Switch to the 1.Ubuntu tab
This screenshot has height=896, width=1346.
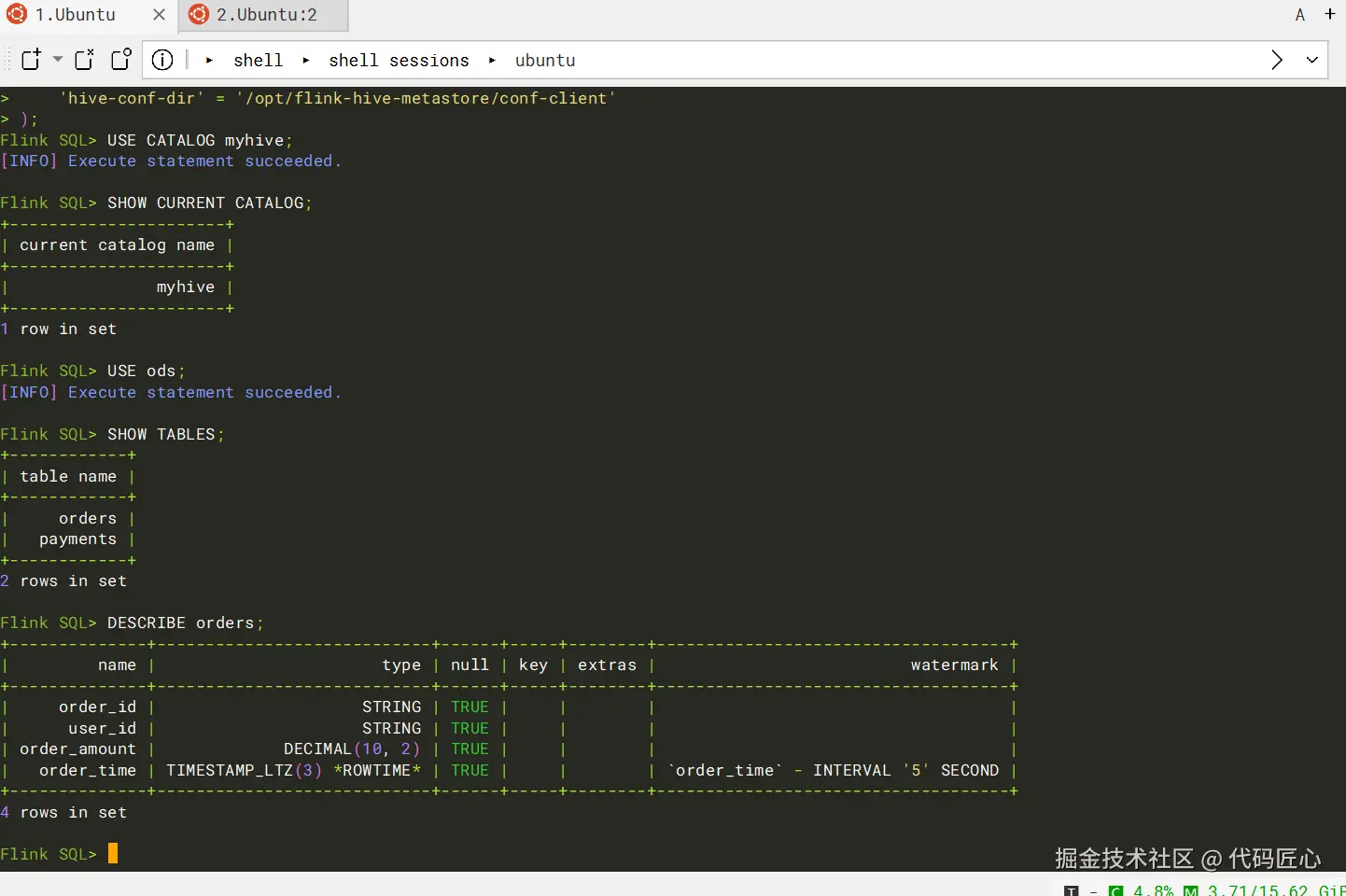[75, 15]
